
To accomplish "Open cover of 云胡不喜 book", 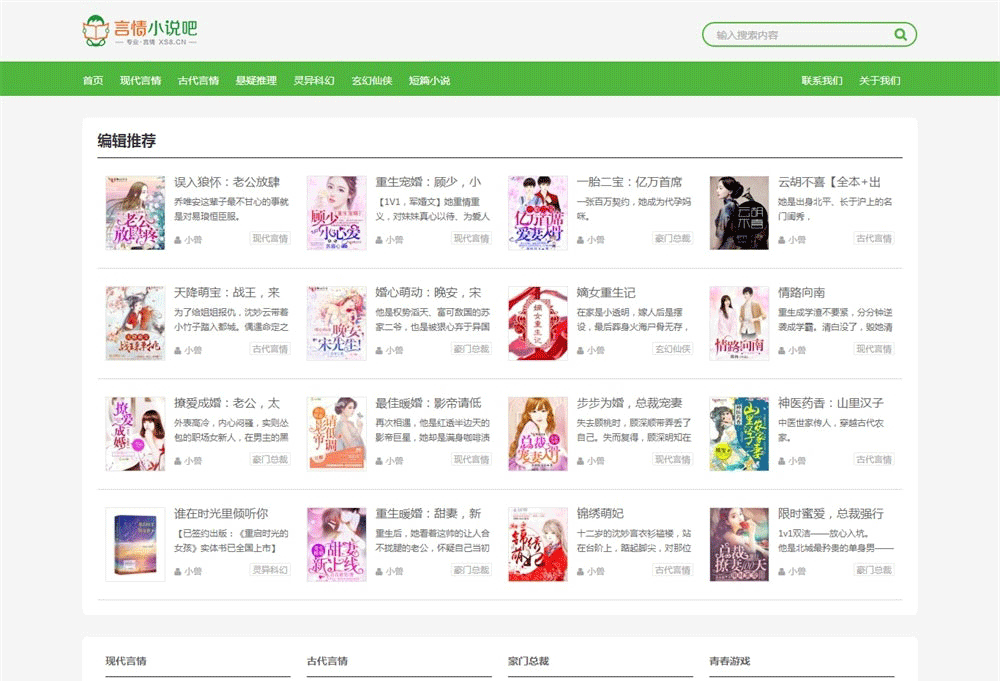I will (x=739, y=212).
